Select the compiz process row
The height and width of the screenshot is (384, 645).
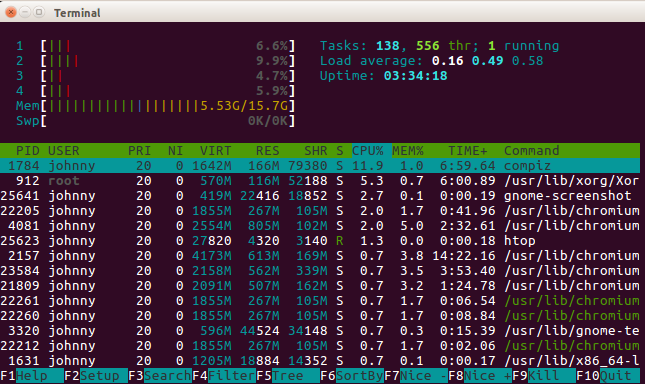click(x=320, y=166)
